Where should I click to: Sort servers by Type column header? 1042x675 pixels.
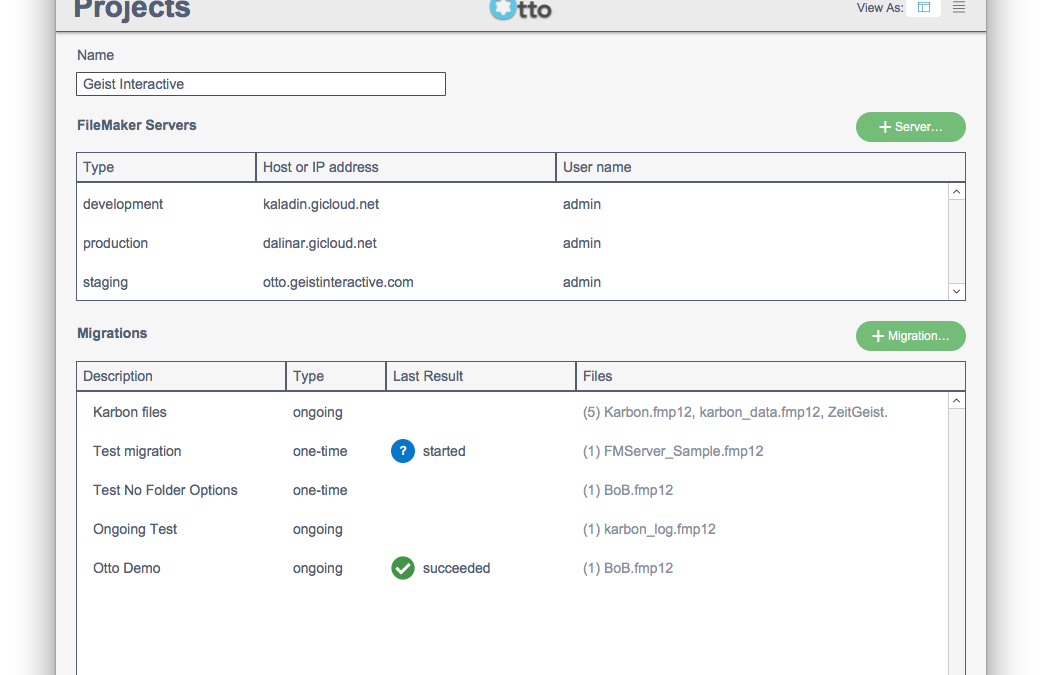coord(166,167)
